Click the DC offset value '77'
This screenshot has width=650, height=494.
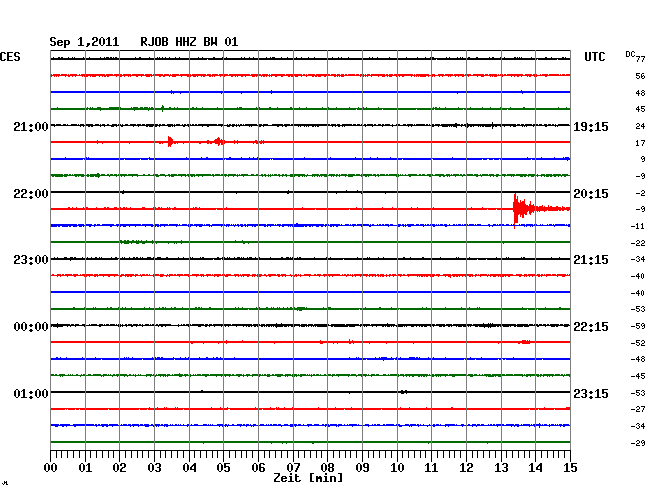640,59
